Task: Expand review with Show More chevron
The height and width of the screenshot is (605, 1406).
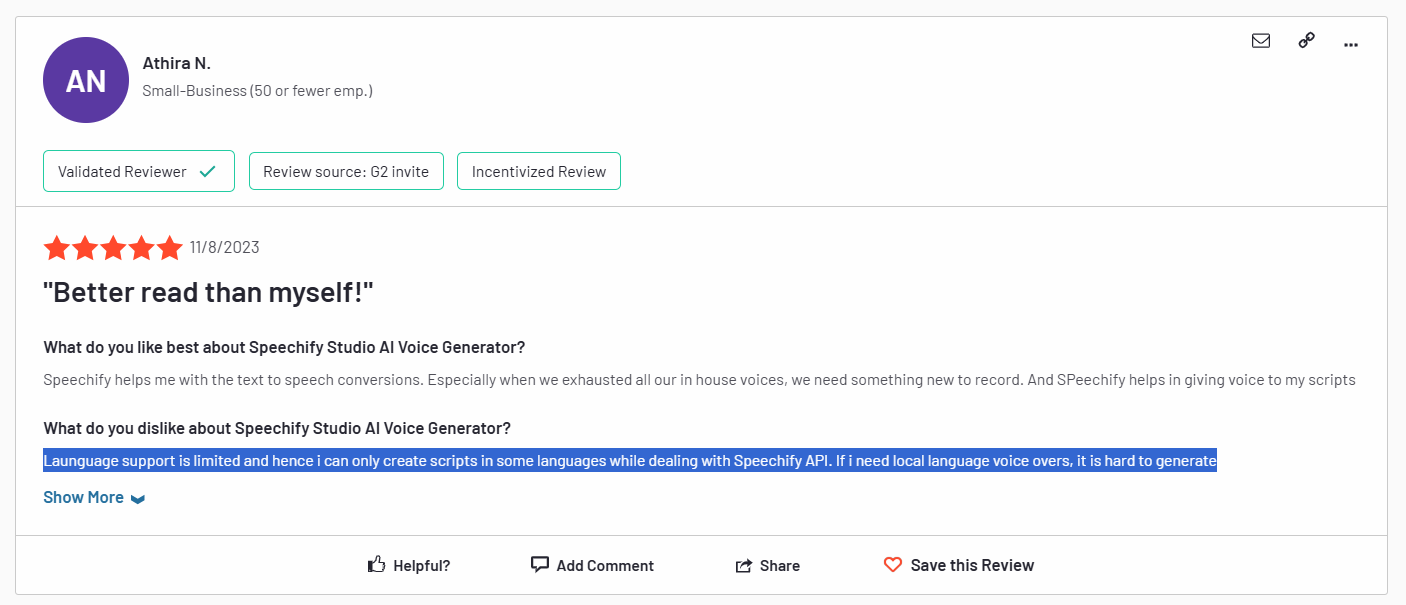Action: 138,499
